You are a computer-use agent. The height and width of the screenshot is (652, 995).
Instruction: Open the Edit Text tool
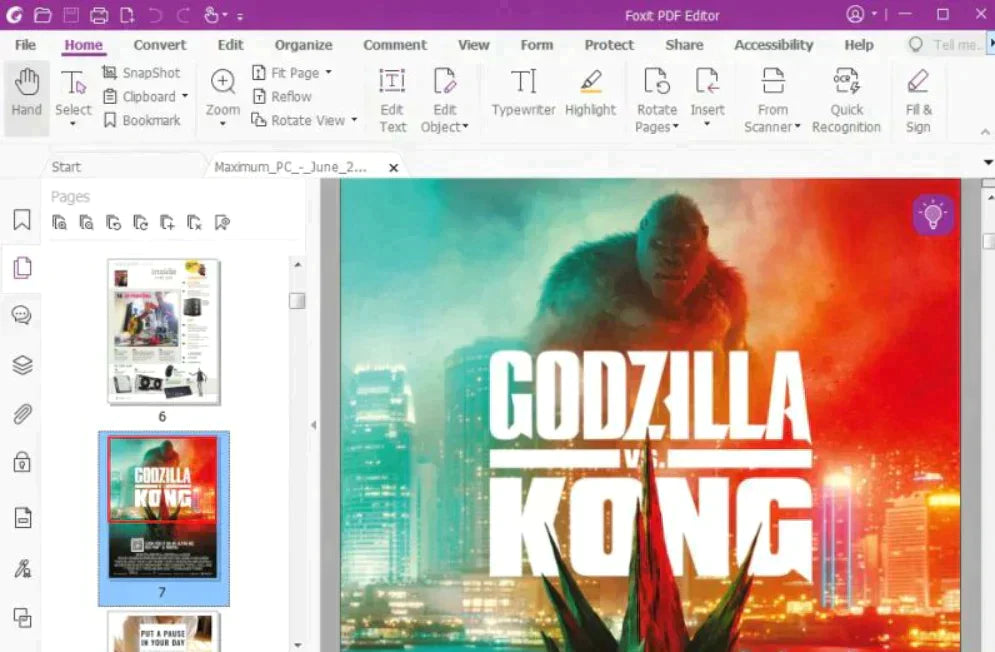(392, 100)
